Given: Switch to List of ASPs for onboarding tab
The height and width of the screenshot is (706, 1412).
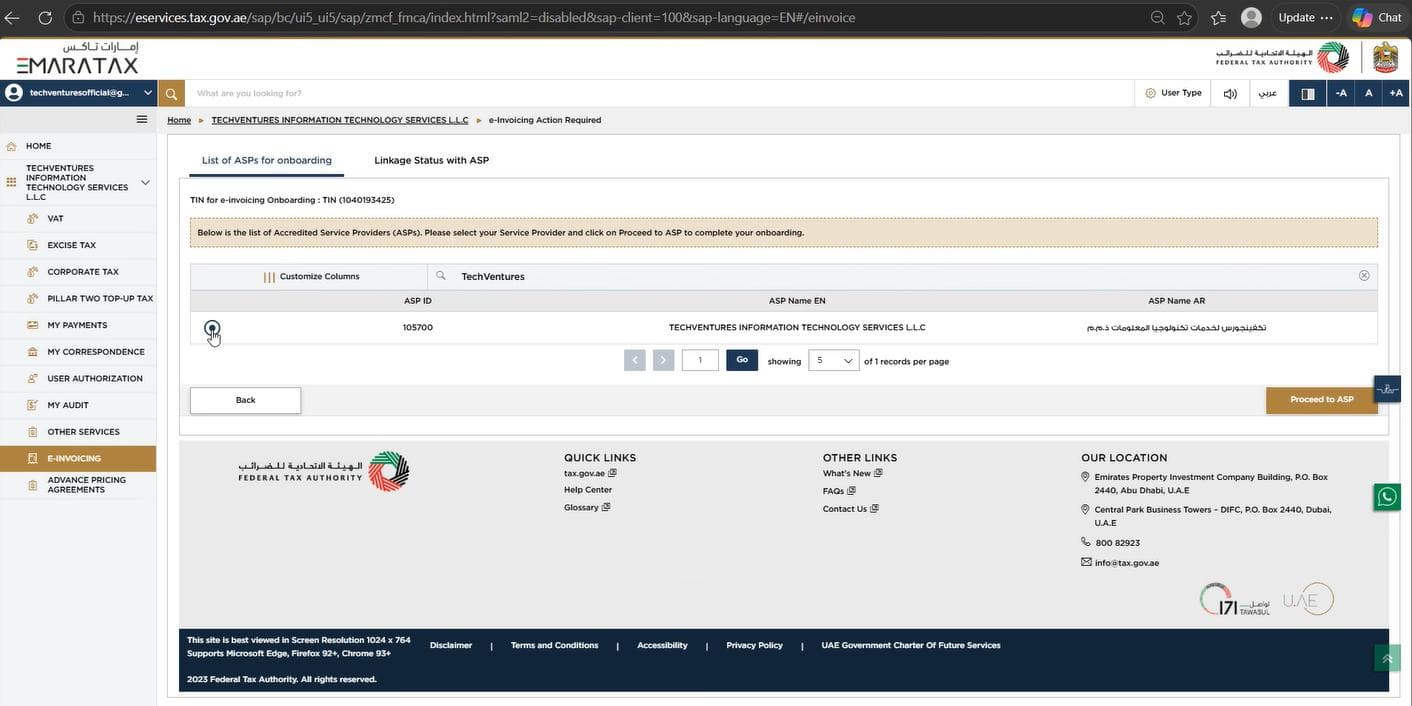Looking at the screenshot, I should (266, 160).
